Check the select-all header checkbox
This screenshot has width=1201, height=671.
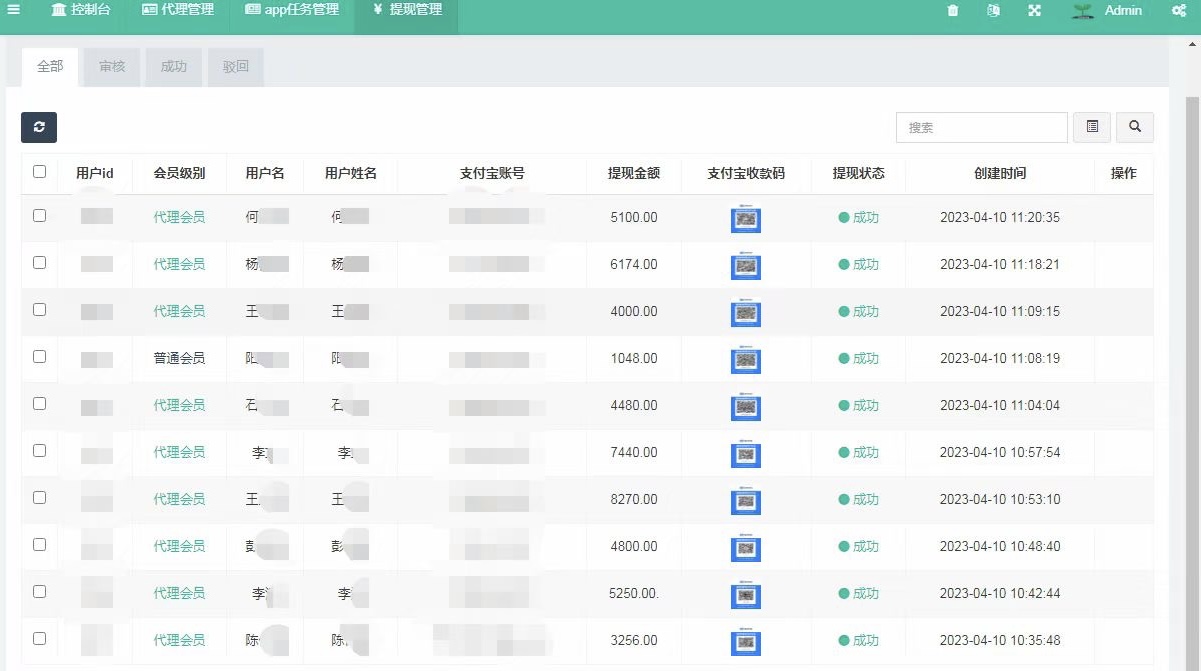pyautogui.click(x=39, y=172)
